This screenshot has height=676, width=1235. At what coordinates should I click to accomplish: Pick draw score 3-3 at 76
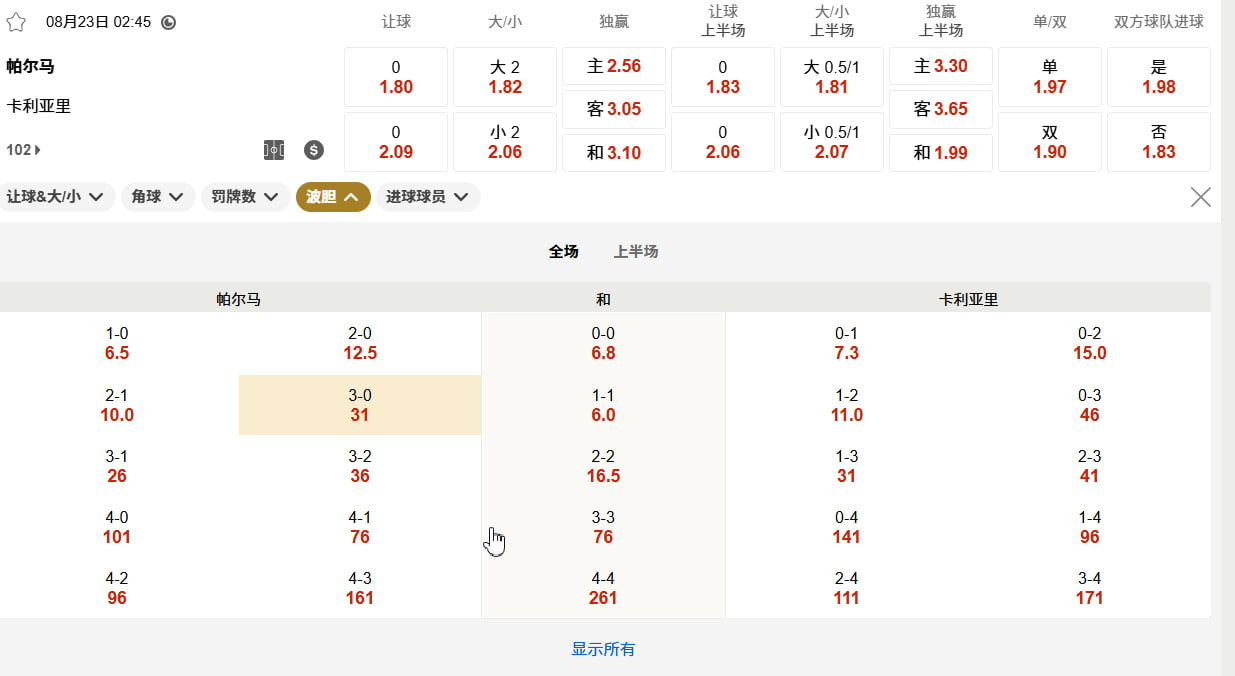point(603,527)
